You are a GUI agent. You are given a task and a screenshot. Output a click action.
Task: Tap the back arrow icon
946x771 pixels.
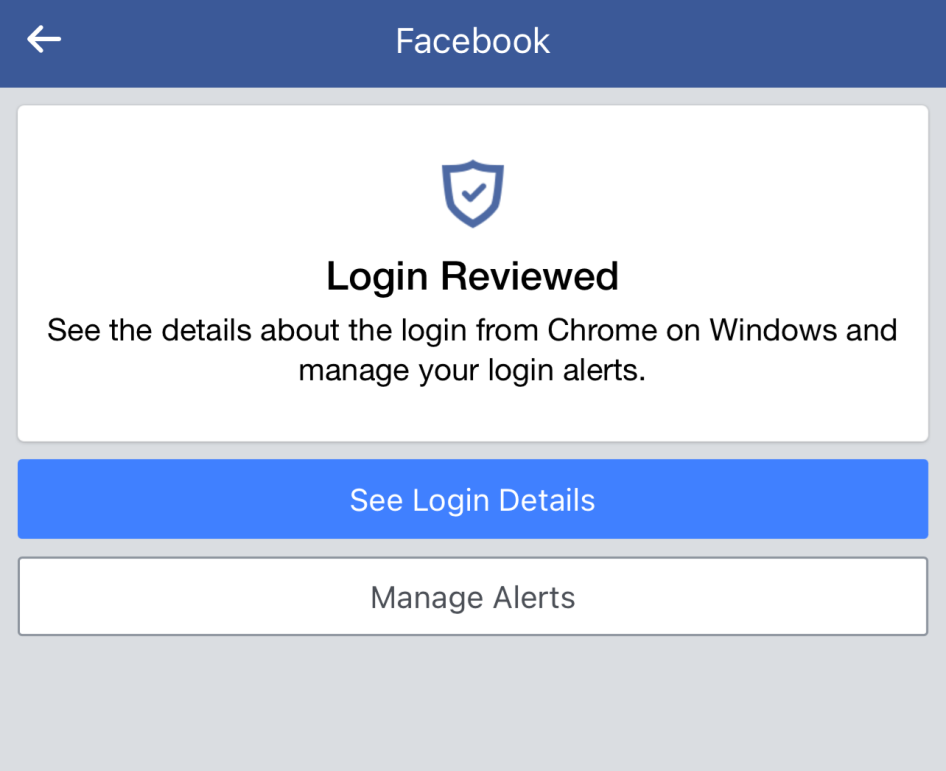click(44, 40)
